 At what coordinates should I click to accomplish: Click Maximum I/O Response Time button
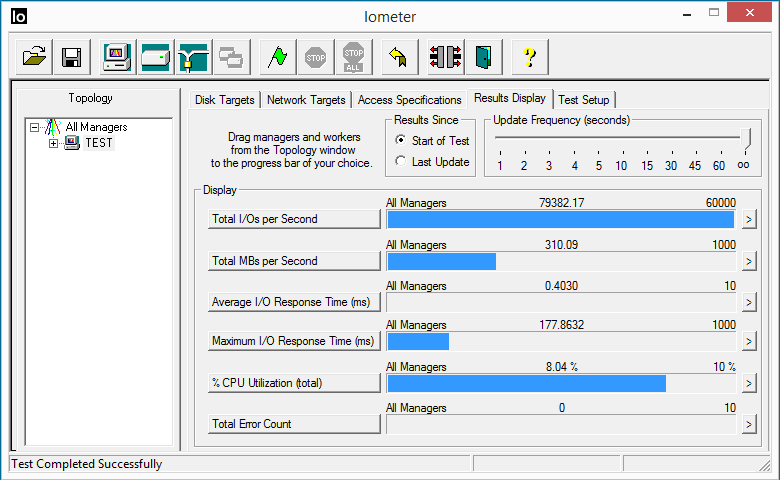[x=294, y=341]
